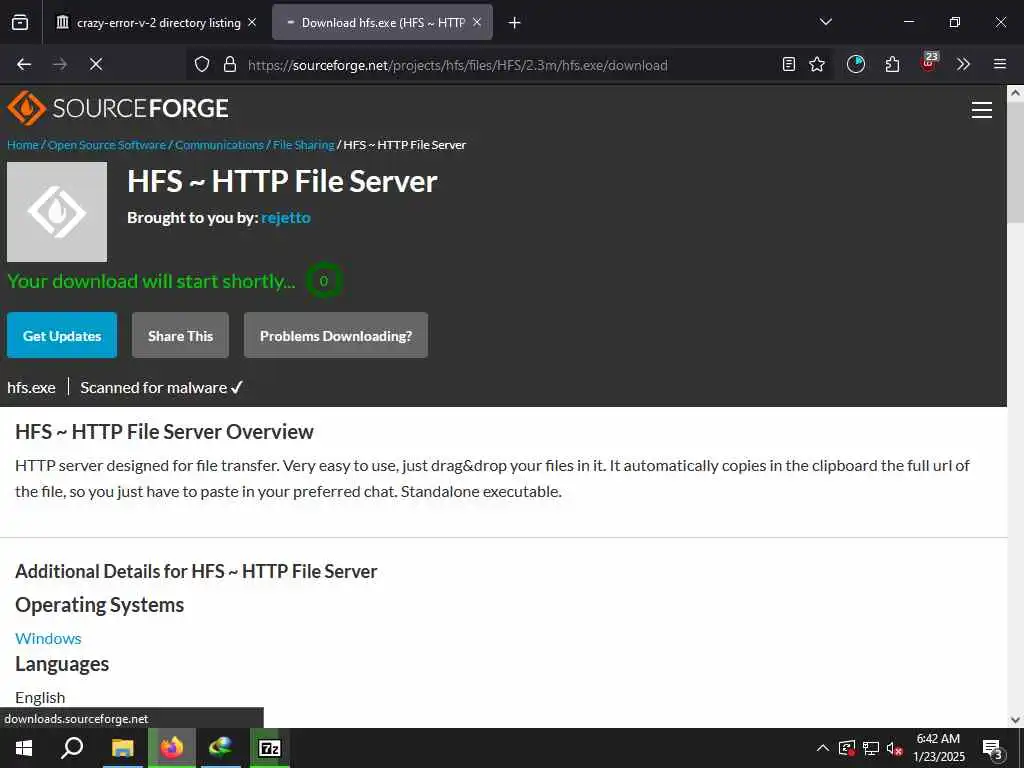The width and height of the screenshot is (1024, 768).
Task: Click the security tray icon with red dot
Action: click(x=847, y=748)
